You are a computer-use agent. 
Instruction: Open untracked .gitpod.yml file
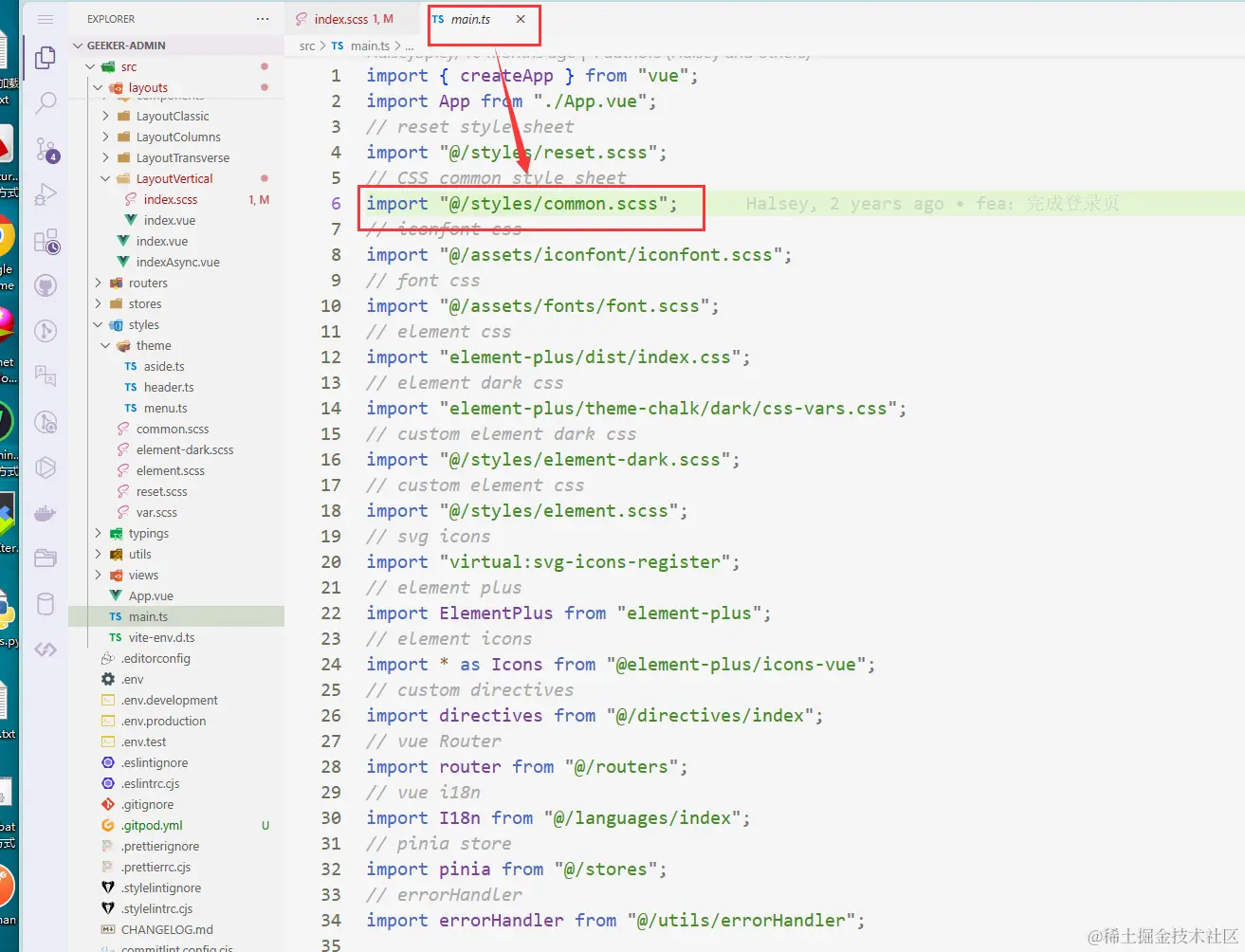(152, 825)
